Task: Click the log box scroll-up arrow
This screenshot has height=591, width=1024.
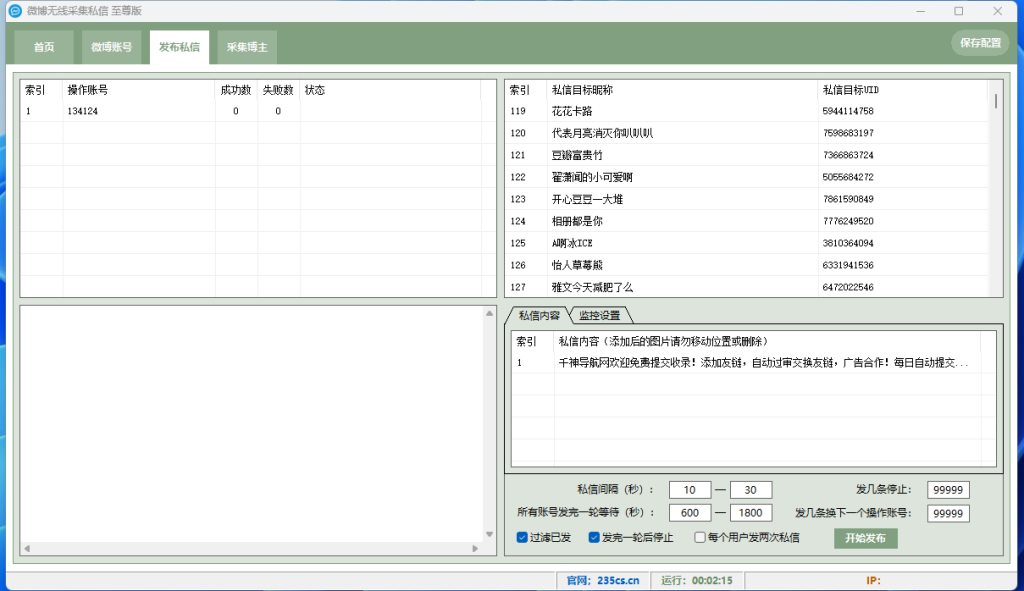Action: 489,314
